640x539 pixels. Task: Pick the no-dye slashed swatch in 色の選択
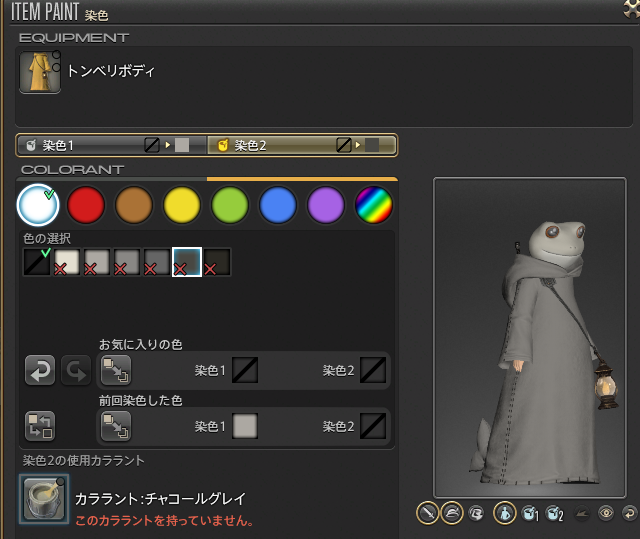pos(37,263)
